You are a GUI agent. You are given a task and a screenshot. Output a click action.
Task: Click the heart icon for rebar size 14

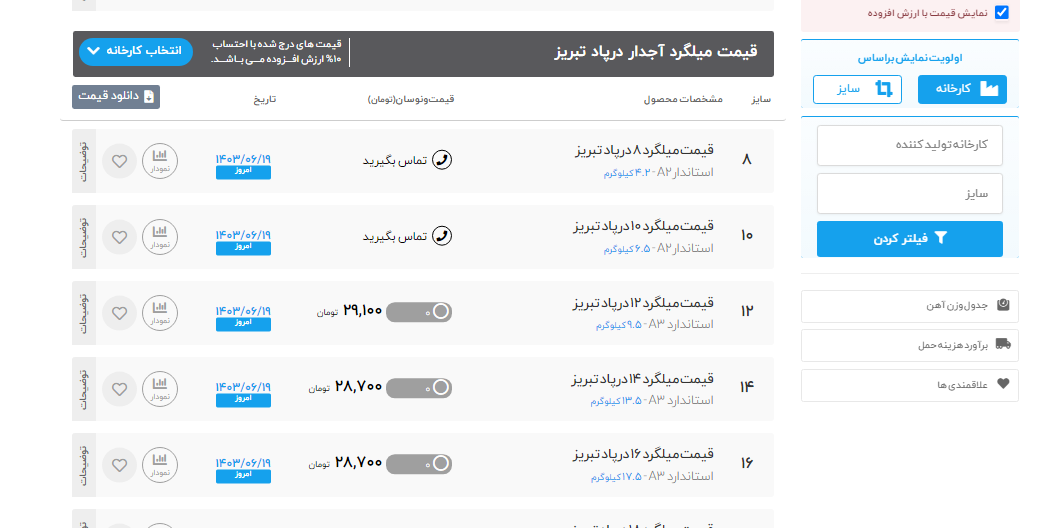tap(119, 389)
